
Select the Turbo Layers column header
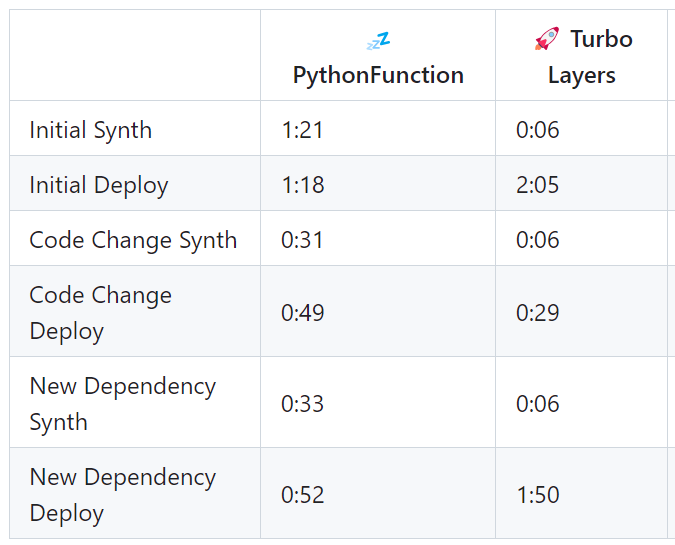tap(582, 57)
